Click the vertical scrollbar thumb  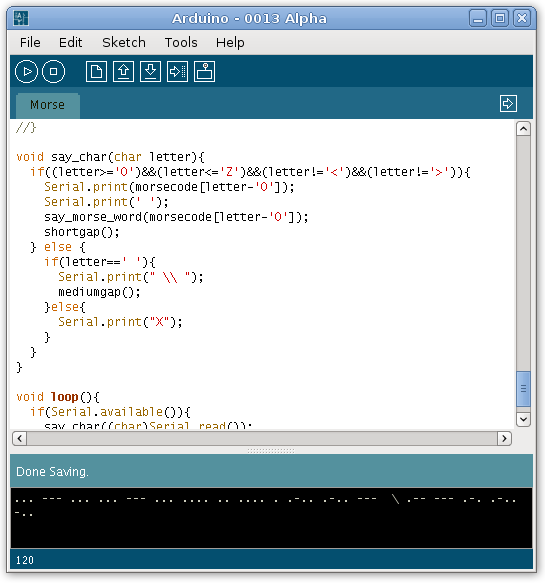[523, 389]
